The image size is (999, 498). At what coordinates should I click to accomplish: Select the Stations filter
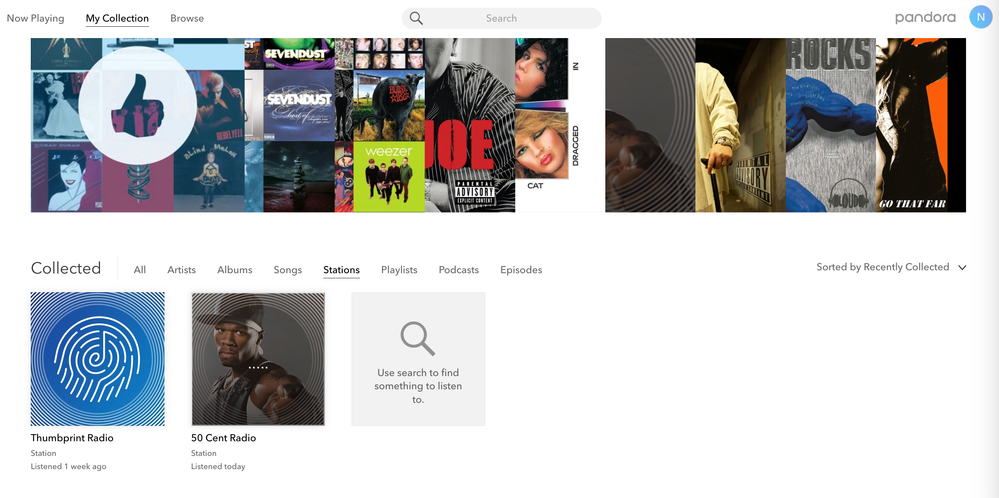(x=341, y=270)
